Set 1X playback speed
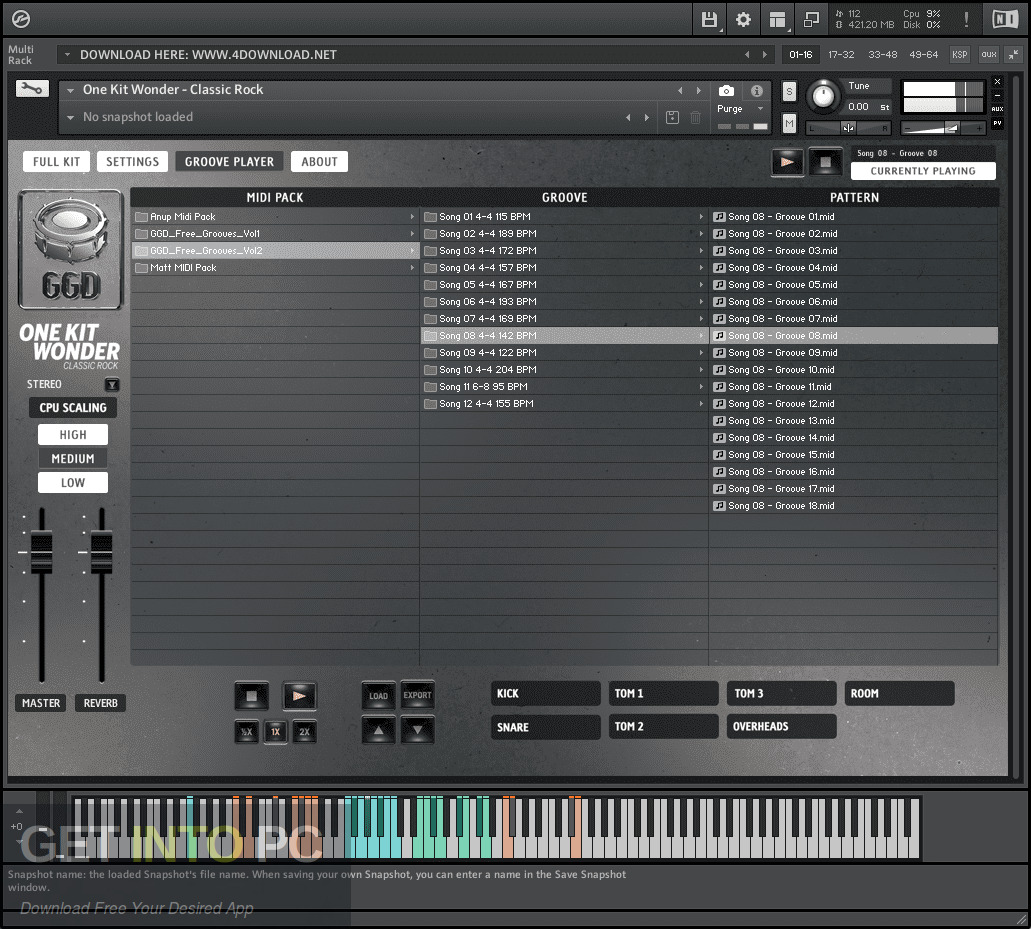 276,732
